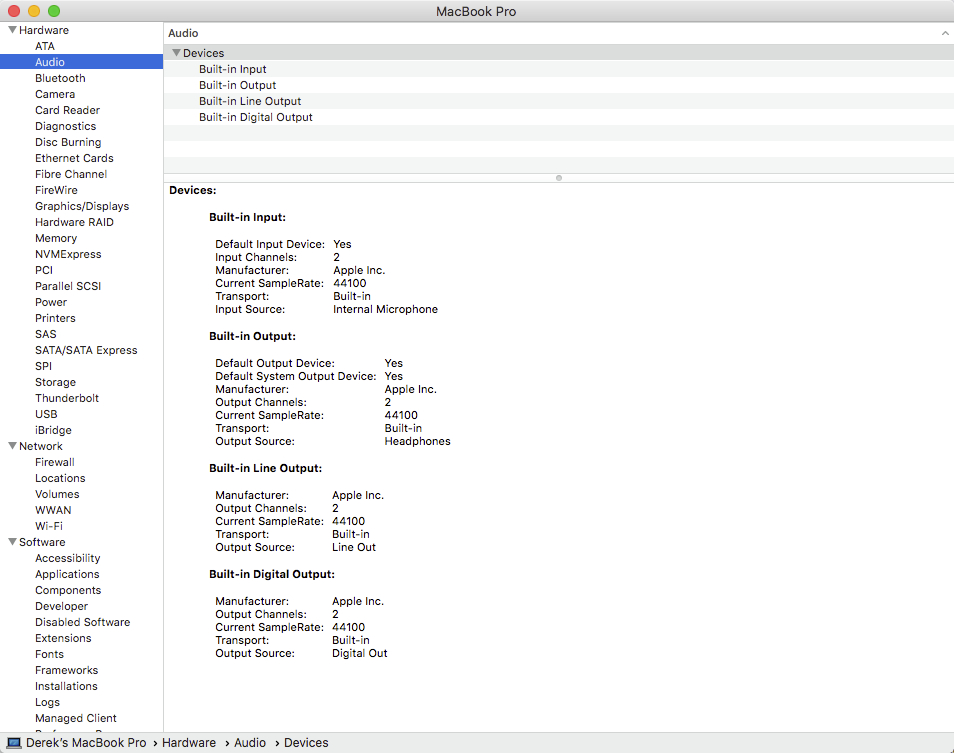Open Locations under Network

(60, 478)
